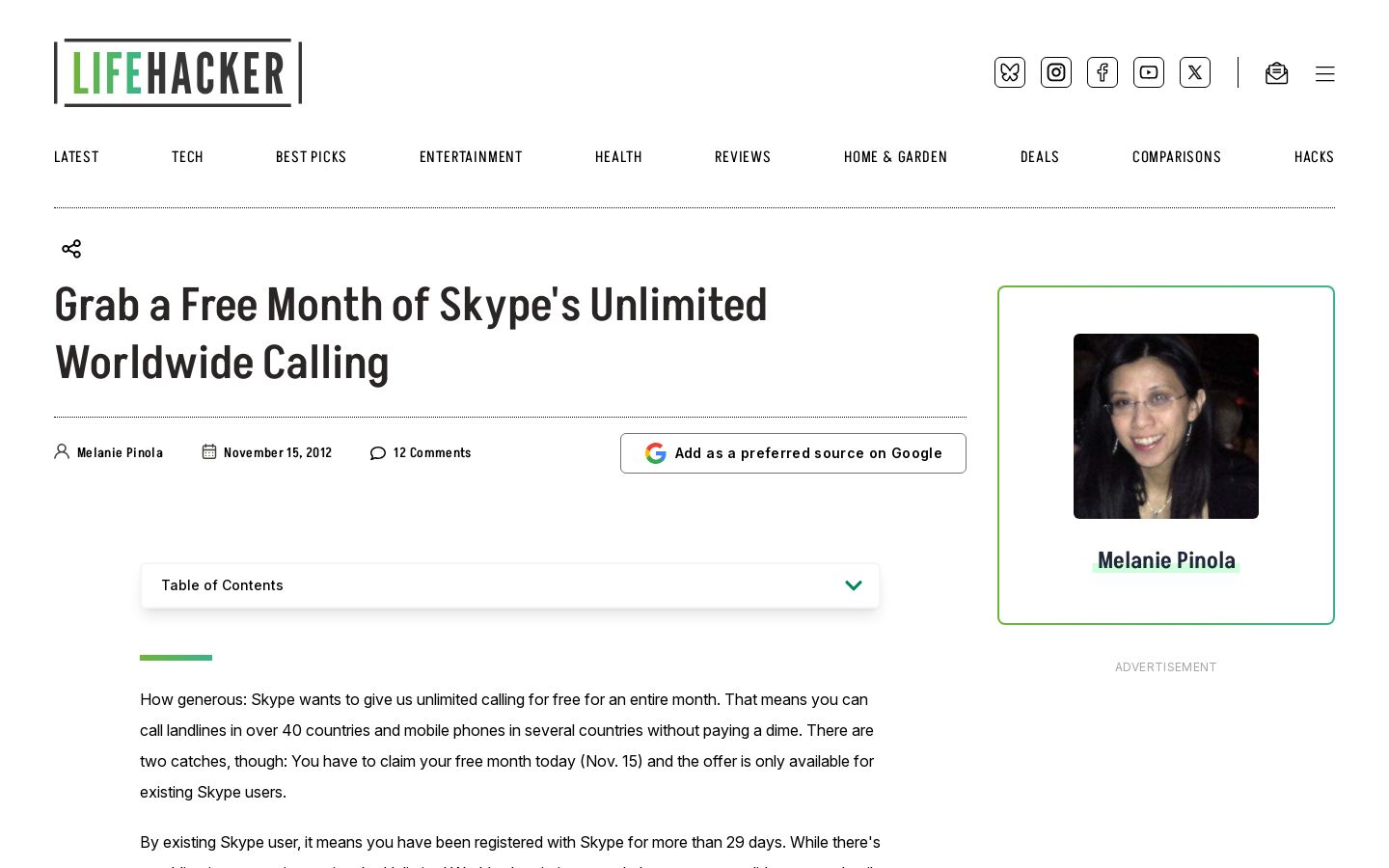
Task: Open Home & Garden section
Action: coord(895,157)
